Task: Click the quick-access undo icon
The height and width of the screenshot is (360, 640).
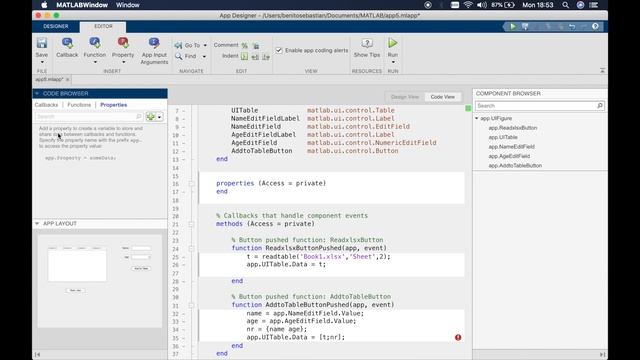Action: coord(572,27)
